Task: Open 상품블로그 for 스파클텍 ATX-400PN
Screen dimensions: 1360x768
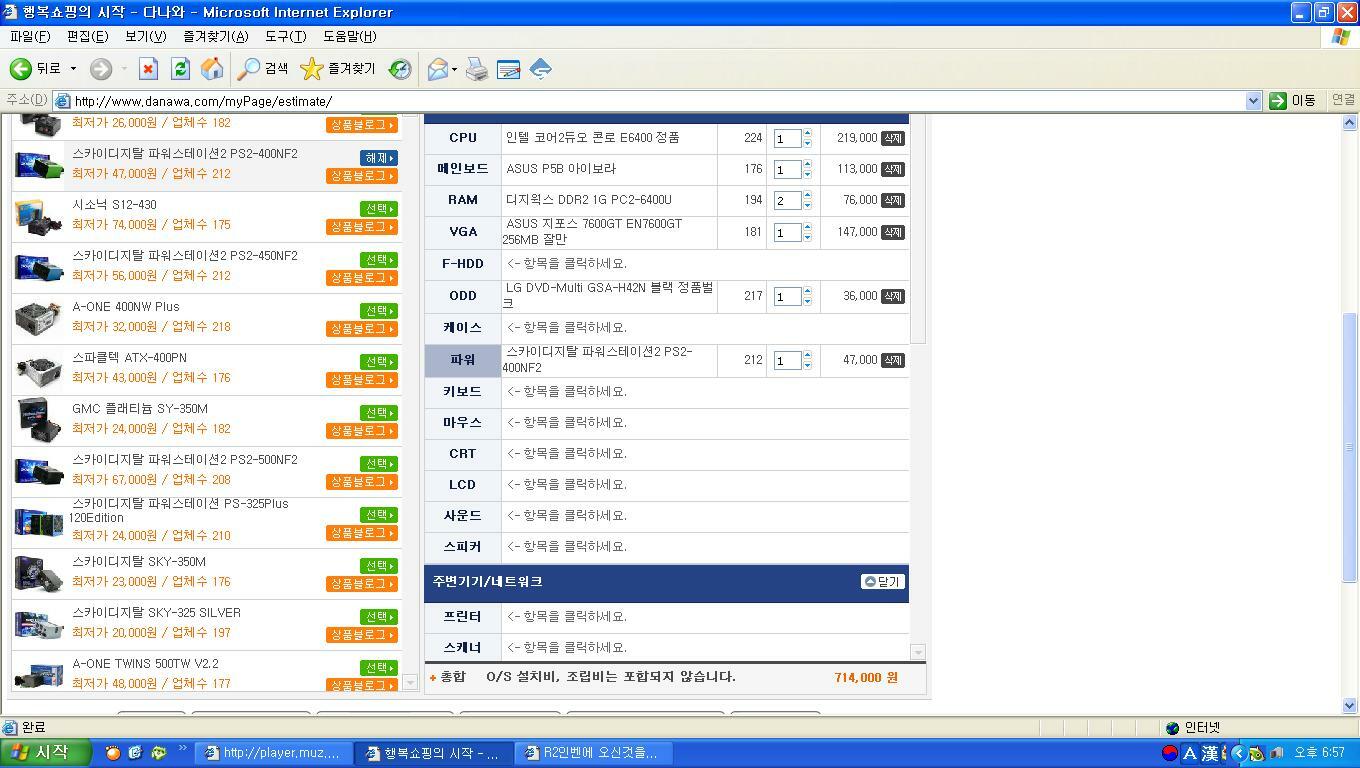Action: tap(361, 380)
